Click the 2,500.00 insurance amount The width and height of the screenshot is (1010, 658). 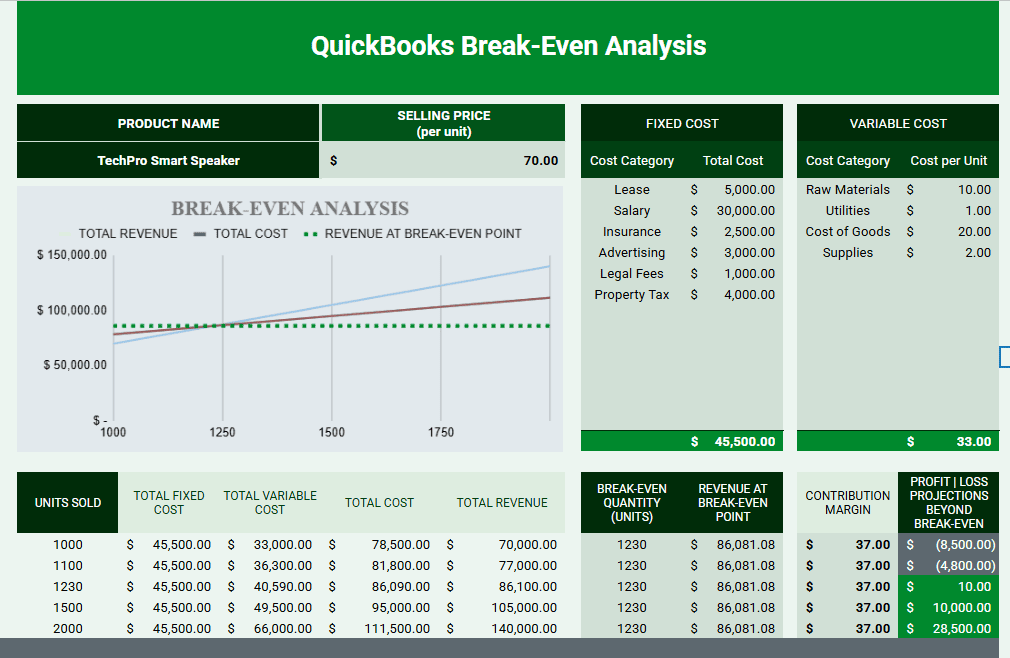point(733,232)
